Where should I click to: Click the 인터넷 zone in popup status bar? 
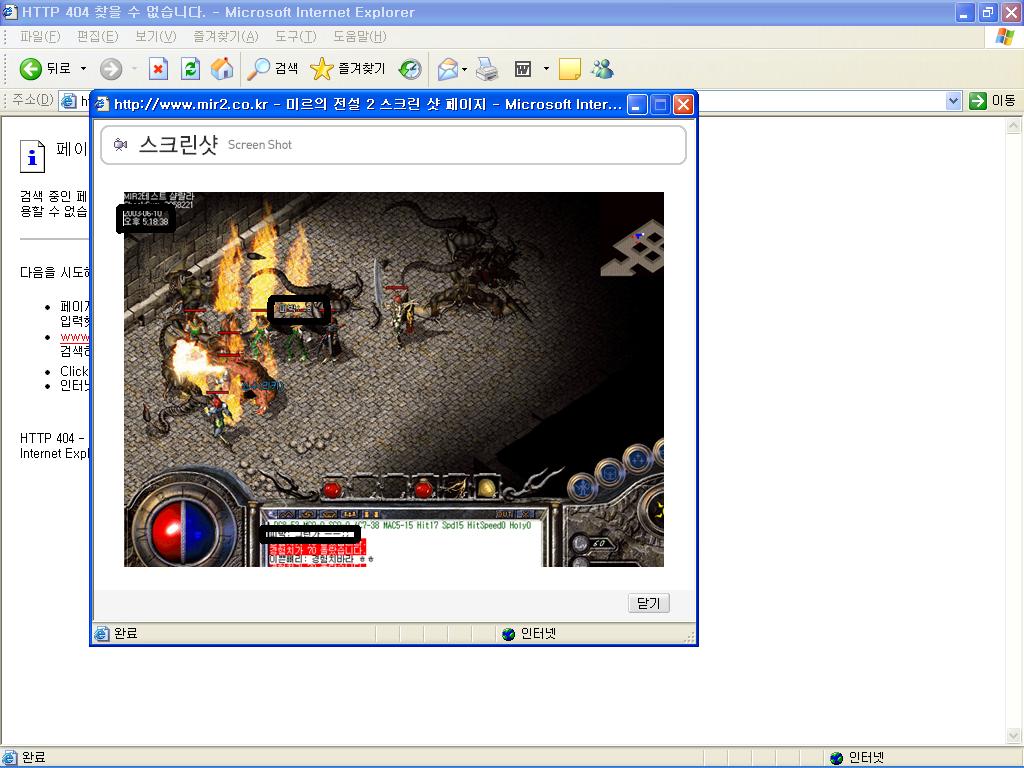(529, 633)
